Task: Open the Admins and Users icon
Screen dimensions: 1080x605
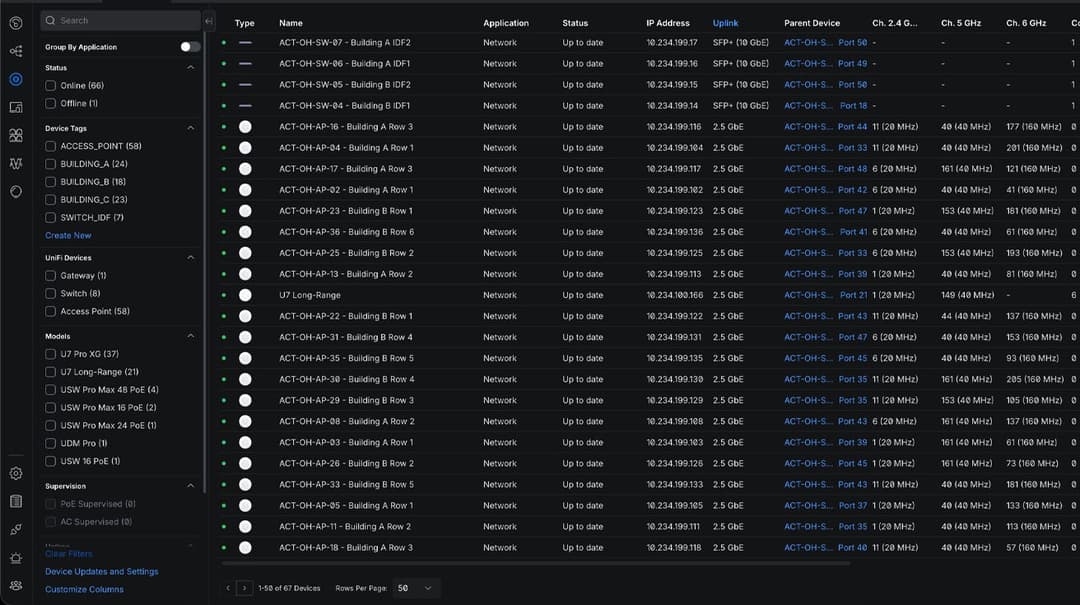Action: coord(16,586)
